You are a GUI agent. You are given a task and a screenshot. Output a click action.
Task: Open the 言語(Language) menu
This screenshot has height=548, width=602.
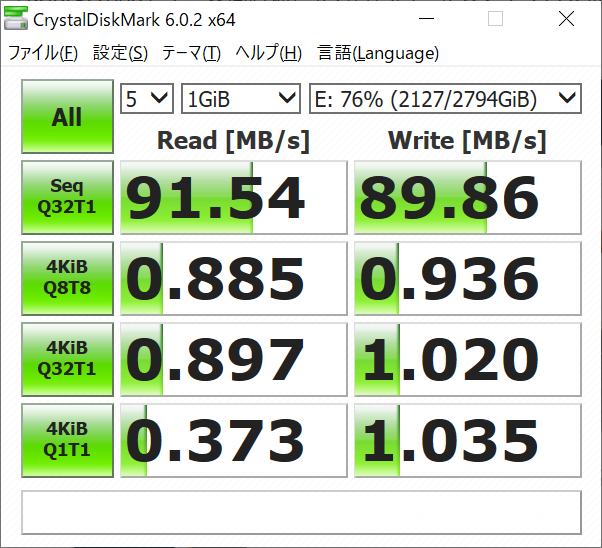click(378, 53)
